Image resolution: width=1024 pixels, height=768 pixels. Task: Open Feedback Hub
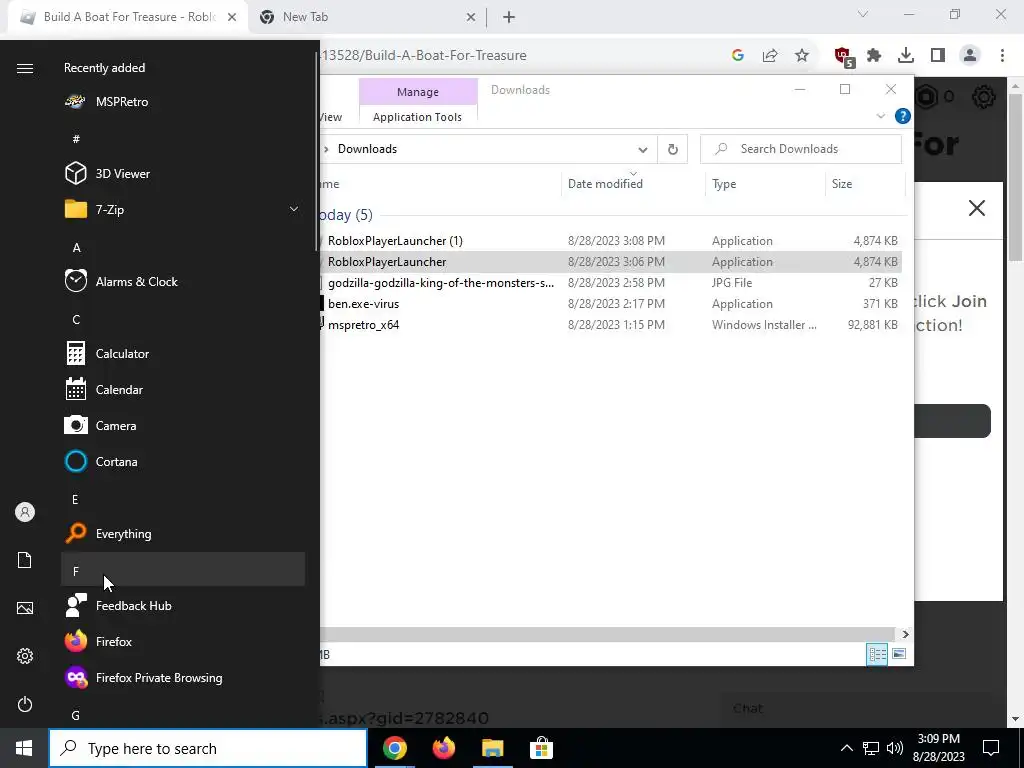click(x=183, y=605)
